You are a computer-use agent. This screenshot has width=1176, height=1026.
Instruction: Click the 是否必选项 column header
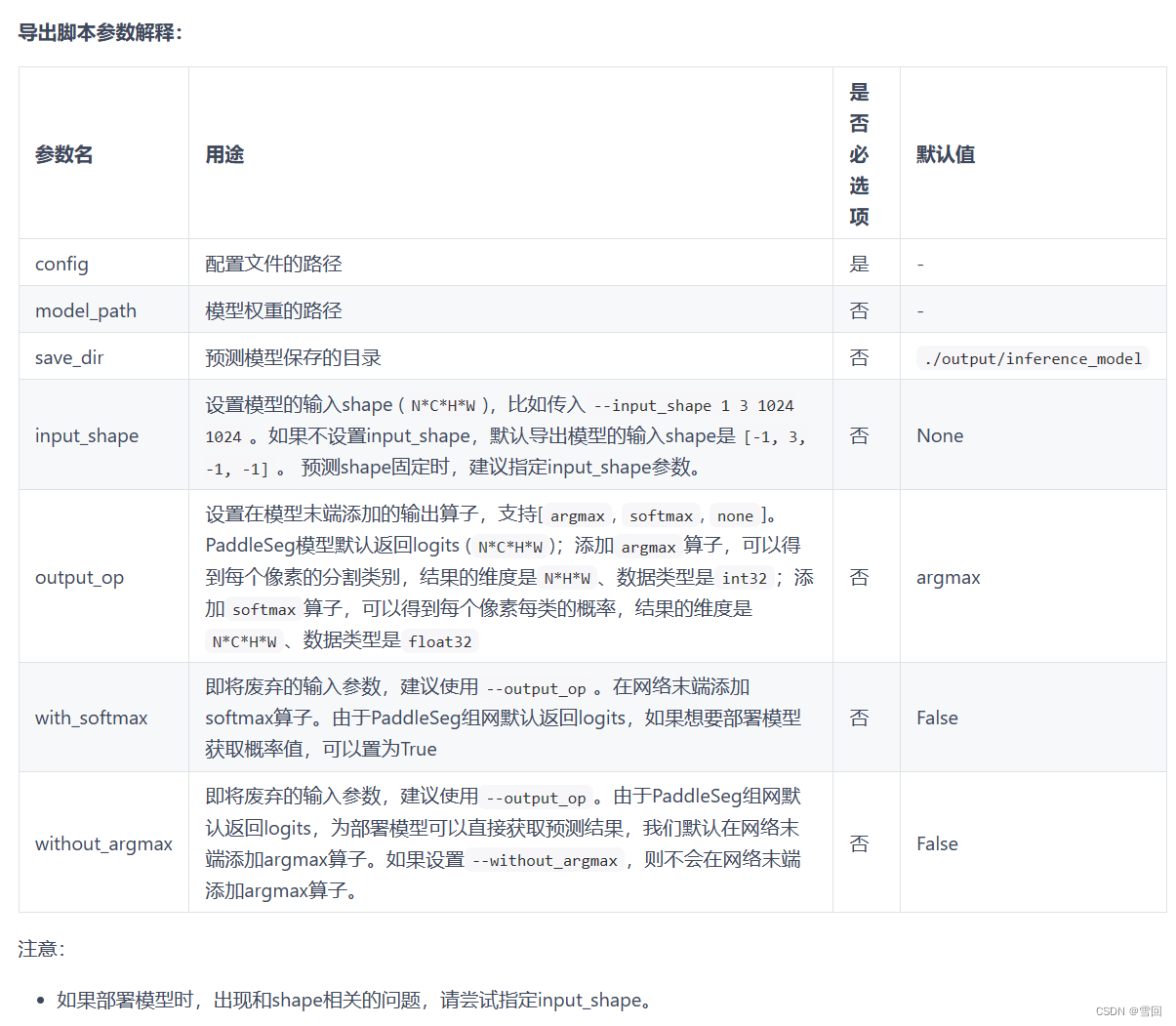click(860, 154)
